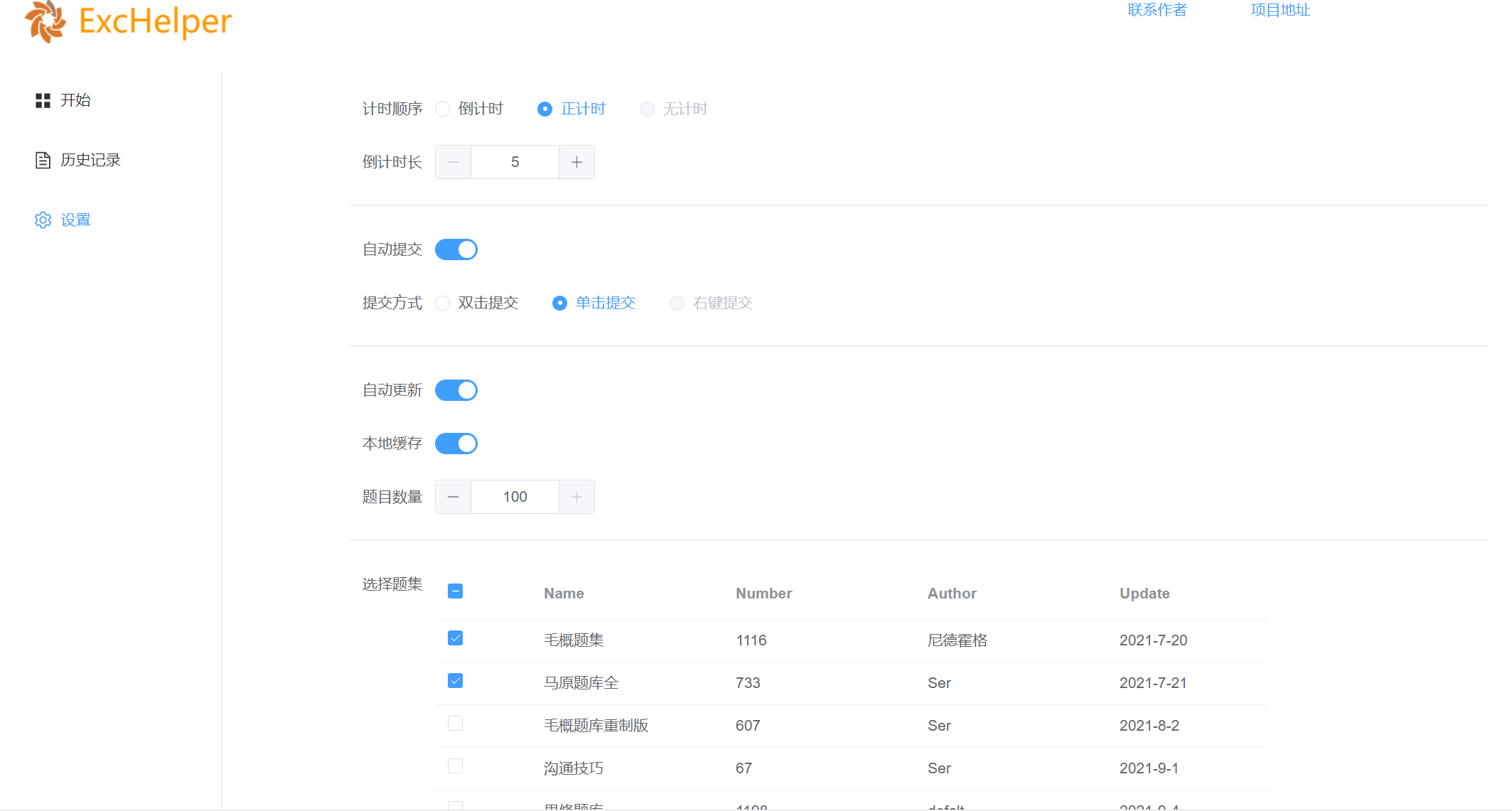This screenshot has height=811, width=1512.
Task: Decrease the 题目数量 value with minus
Action: [453, 497]
